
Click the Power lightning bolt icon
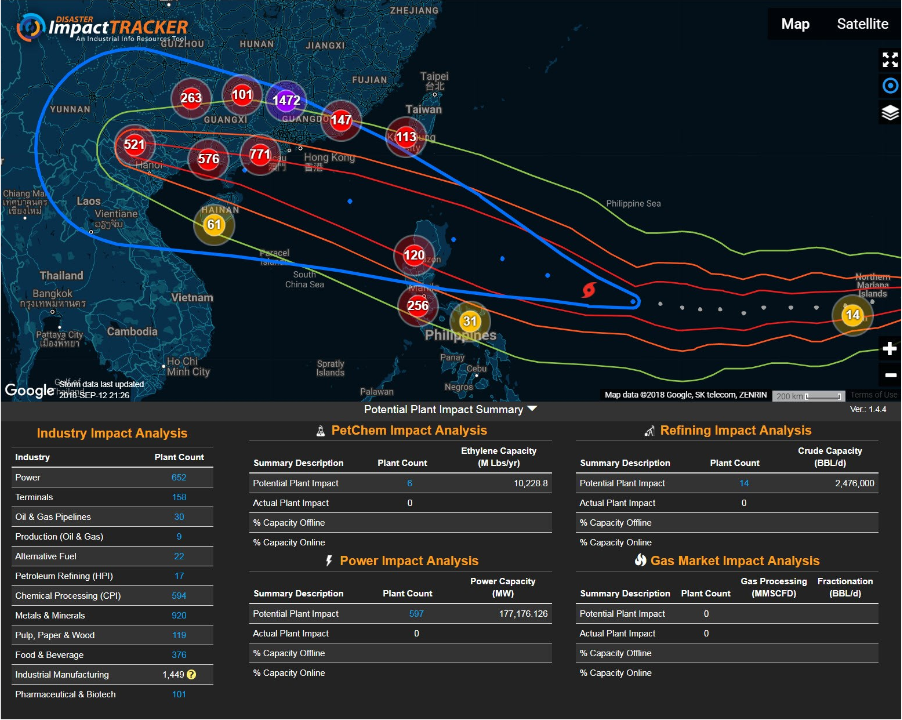pos(329,561)
